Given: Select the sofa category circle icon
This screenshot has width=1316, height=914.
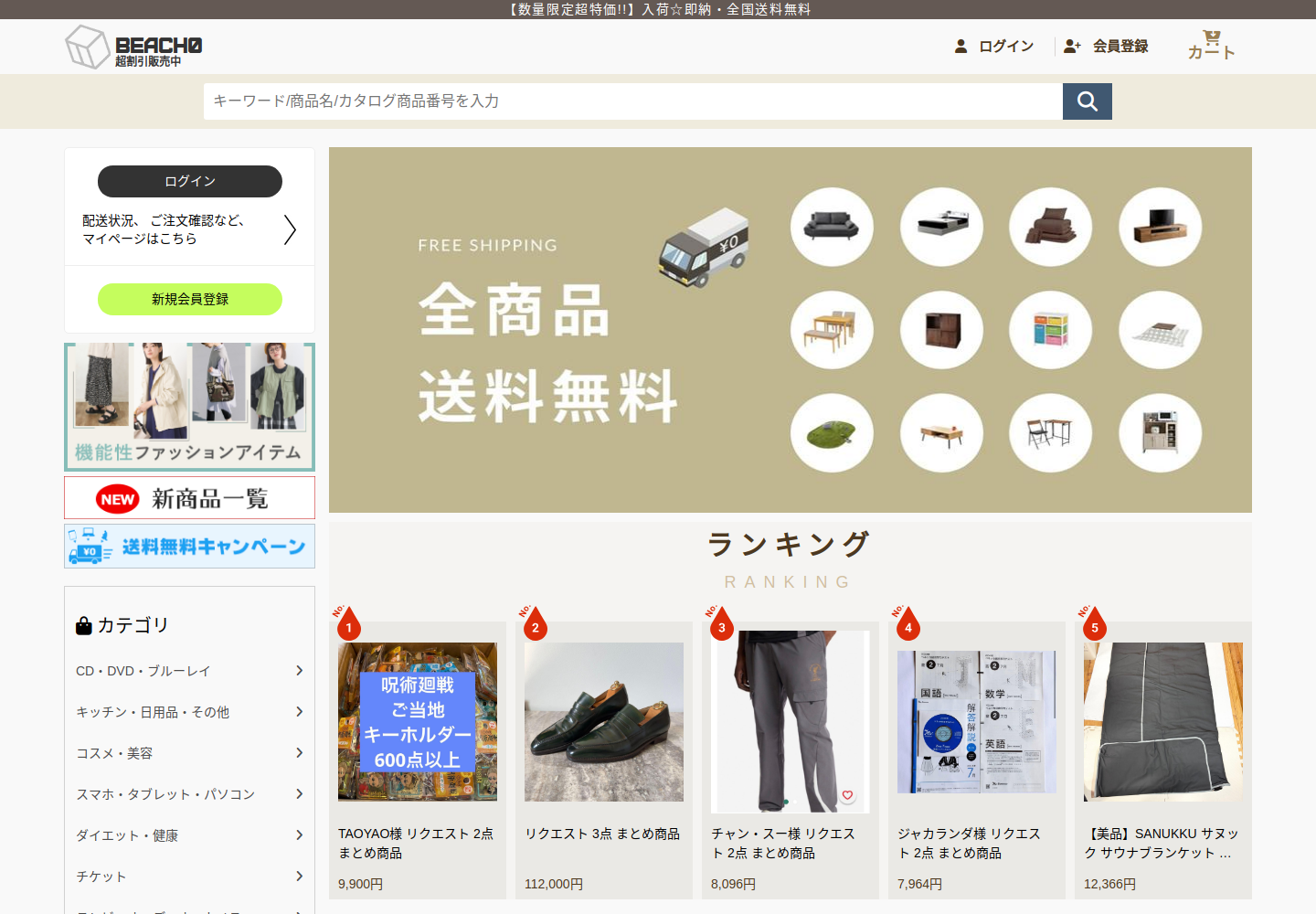Looking at the screenshot, I should click(832, 227).
